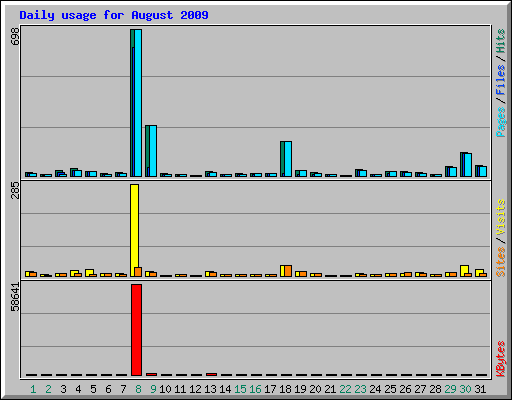Click day label 3 on the x-axis

63,389
